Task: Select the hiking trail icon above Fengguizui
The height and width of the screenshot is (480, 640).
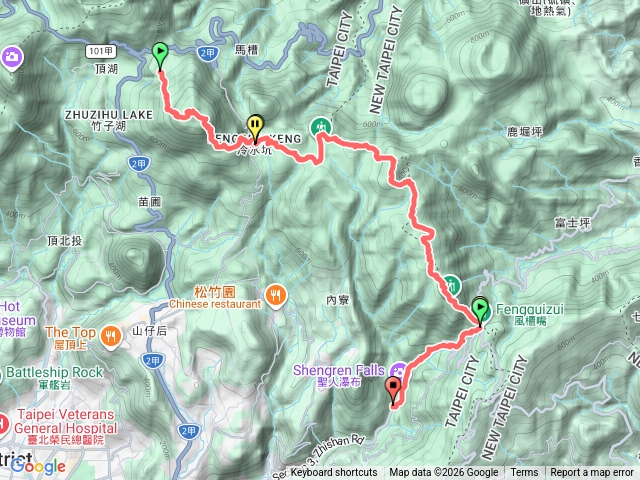Action: (451, 285)
